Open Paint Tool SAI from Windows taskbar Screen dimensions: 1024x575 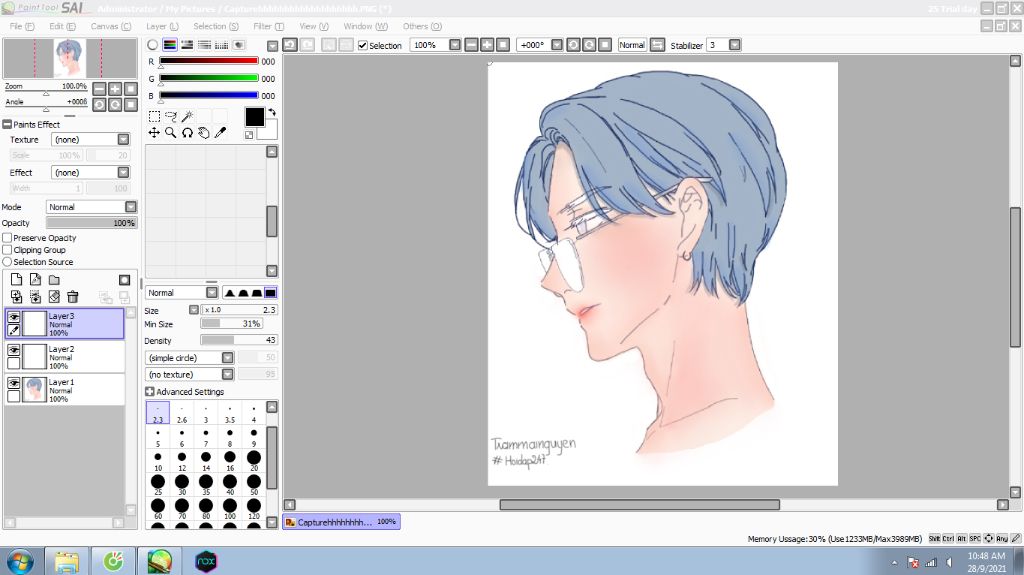[159, 561]
